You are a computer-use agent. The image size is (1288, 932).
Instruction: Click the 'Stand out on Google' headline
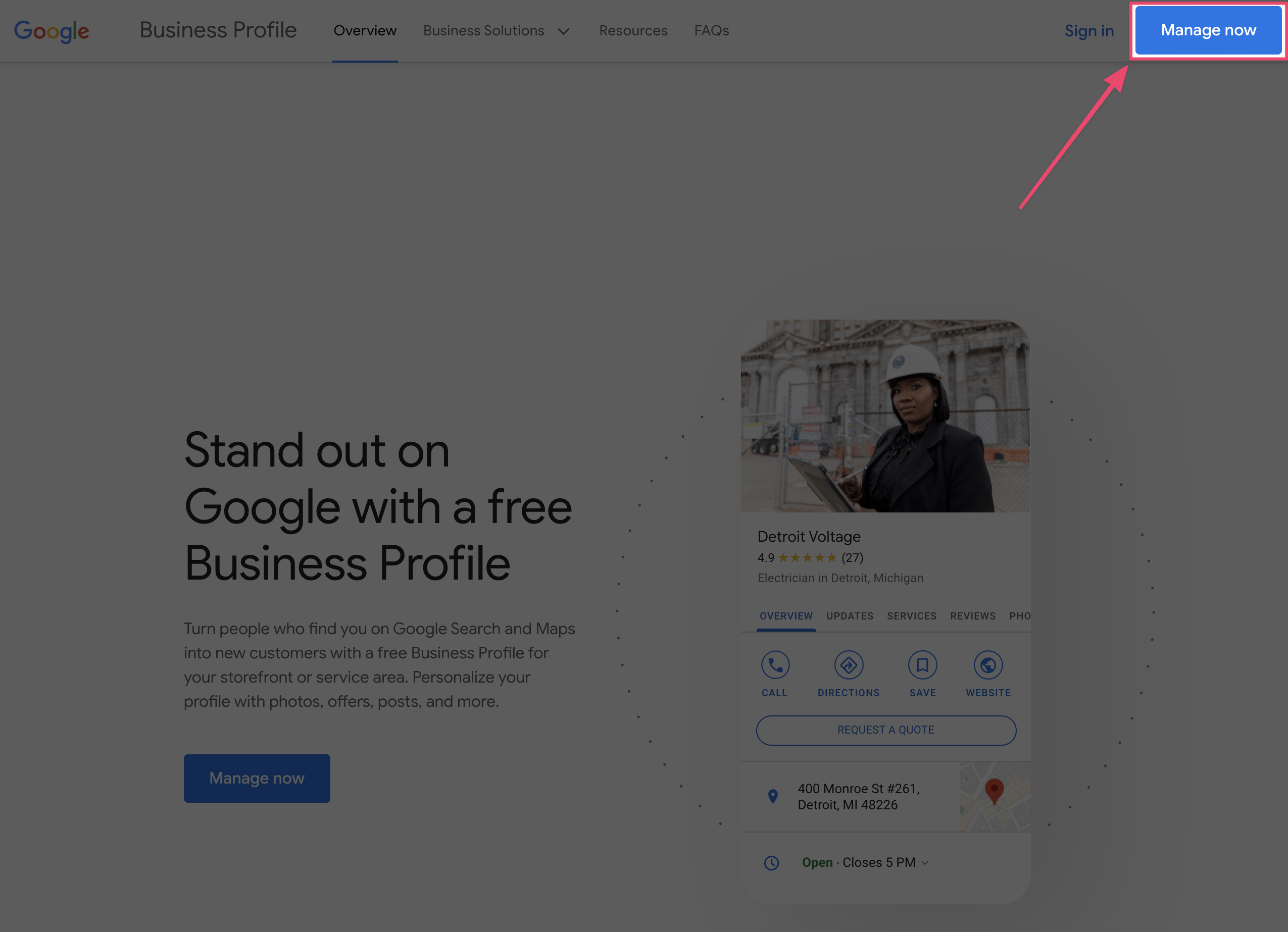coord(378,506)
